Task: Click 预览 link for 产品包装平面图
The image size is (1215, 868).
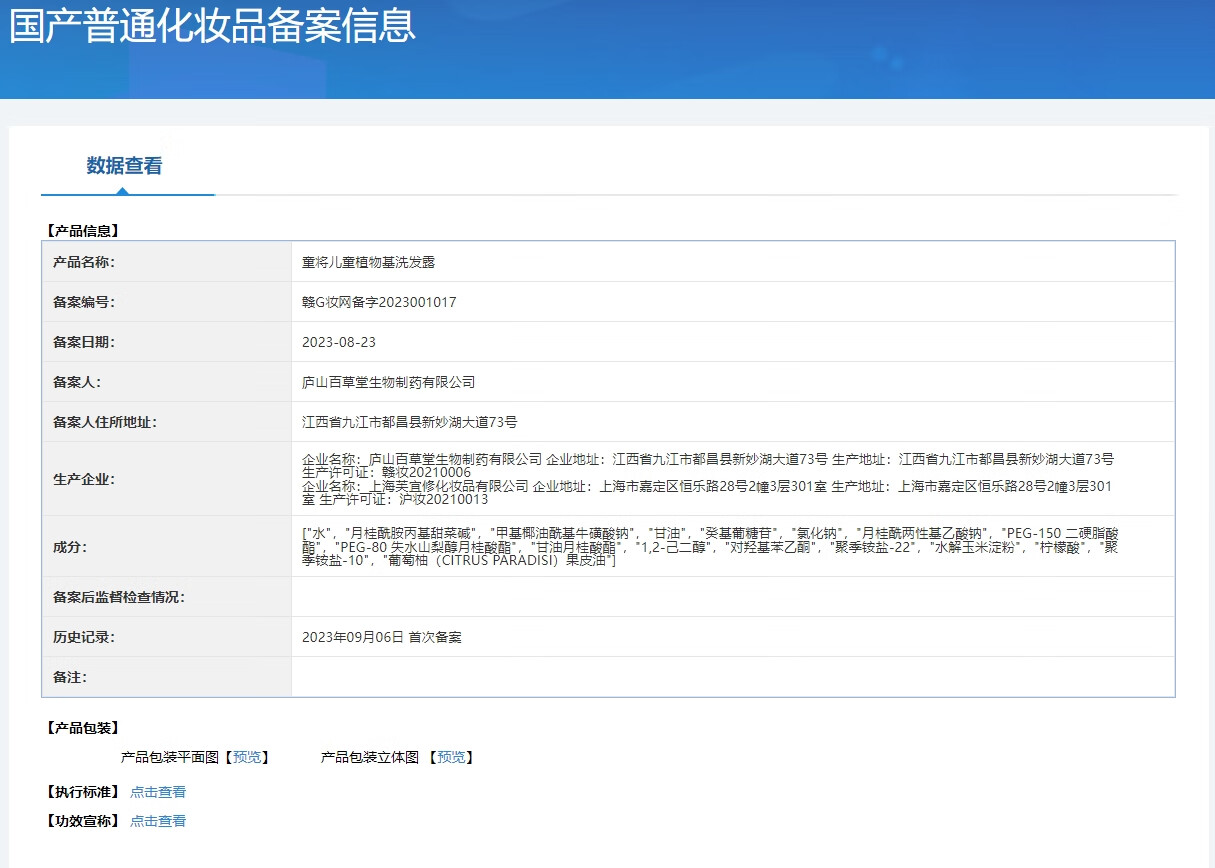Action: 246,757
